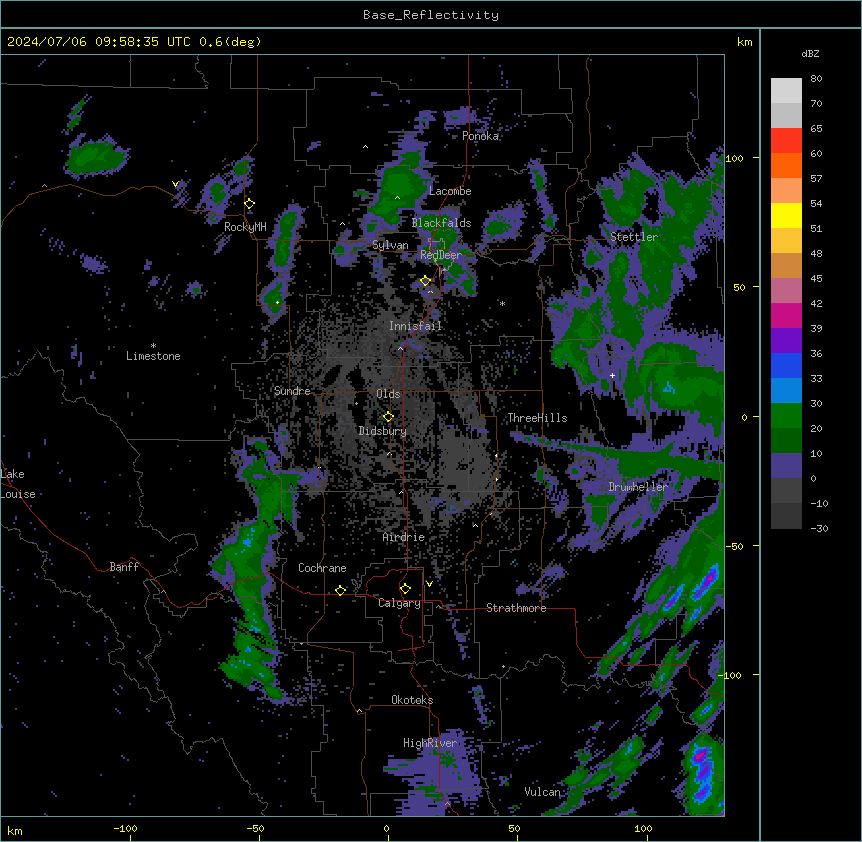Viewport: 862px width, 842px height.
Task: Click the 0.6(deg) elevation angle text
Action: [230, 42]
